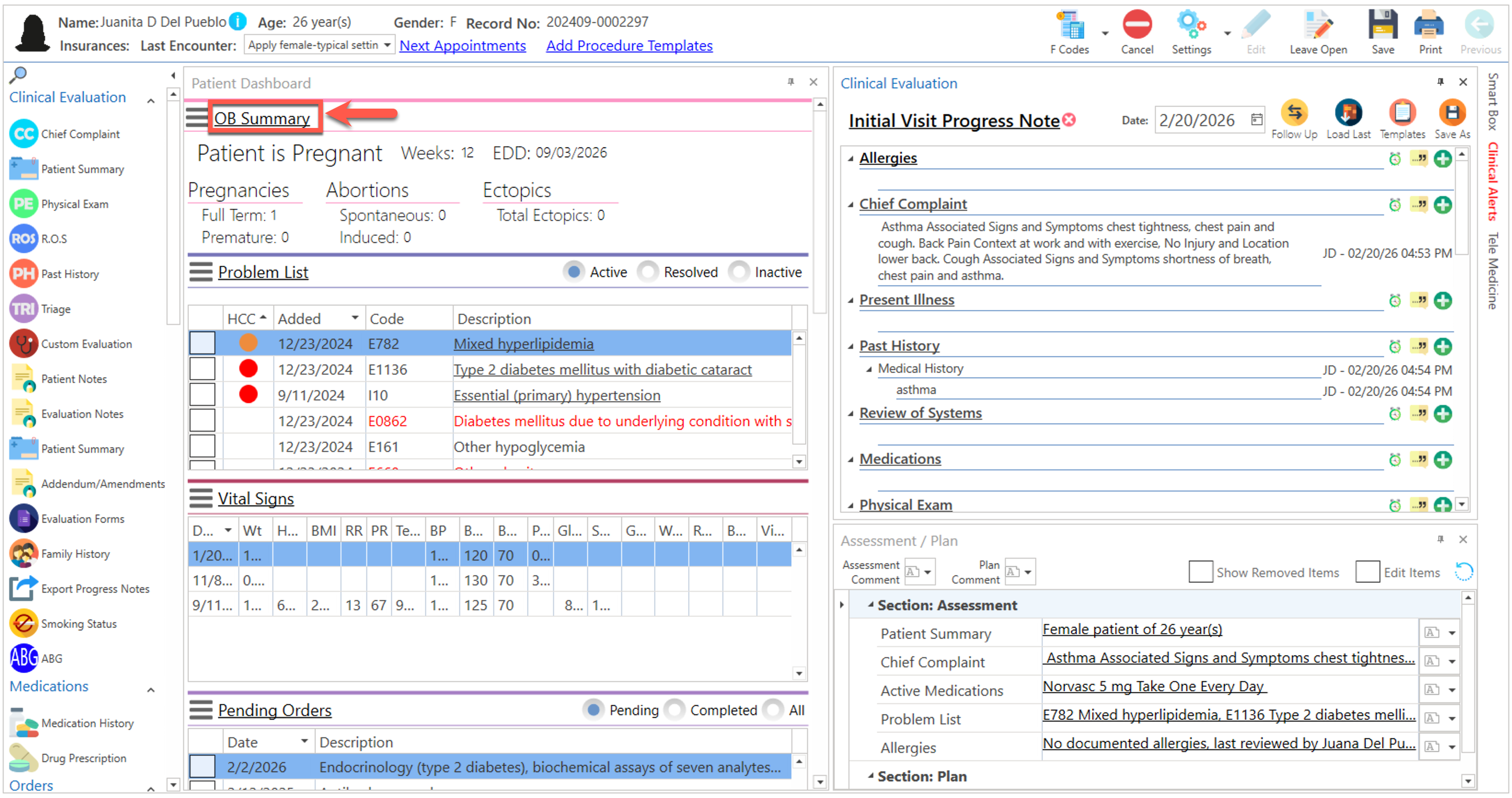Click the Load Last icon
Viewport: 1512px width, 798px height.
point(1348,113)
